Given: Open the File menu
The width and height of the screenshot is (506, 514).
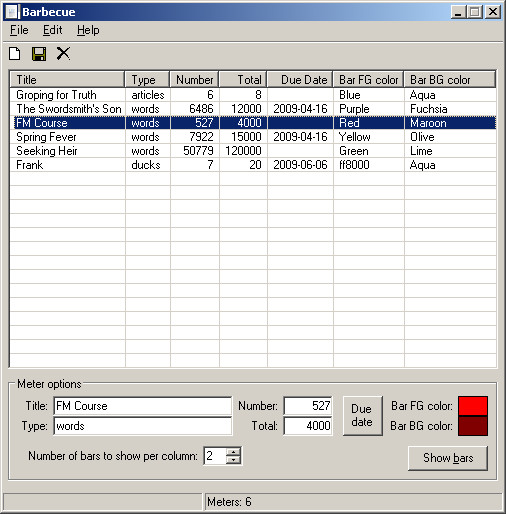Looking at the screenshot, I should pos(19,30).
